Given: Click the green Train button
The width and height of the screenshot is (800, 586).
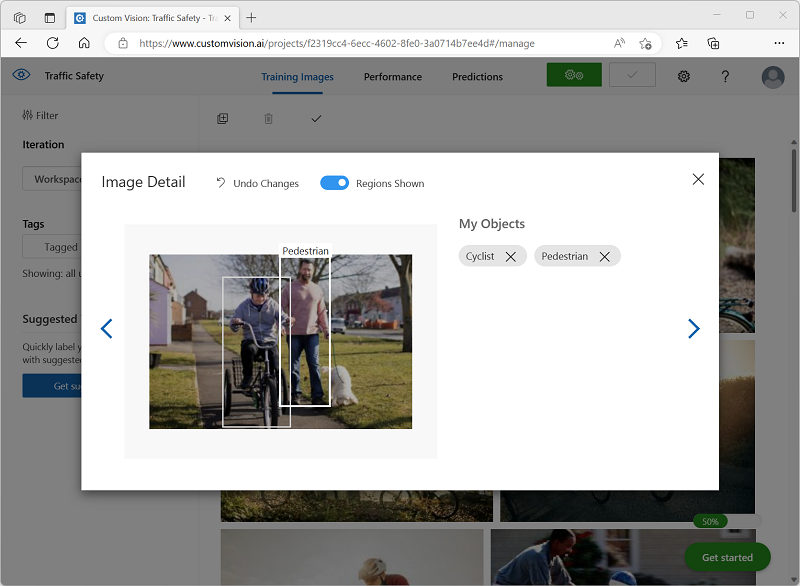Looking at the screenshot, I should 574,76.
